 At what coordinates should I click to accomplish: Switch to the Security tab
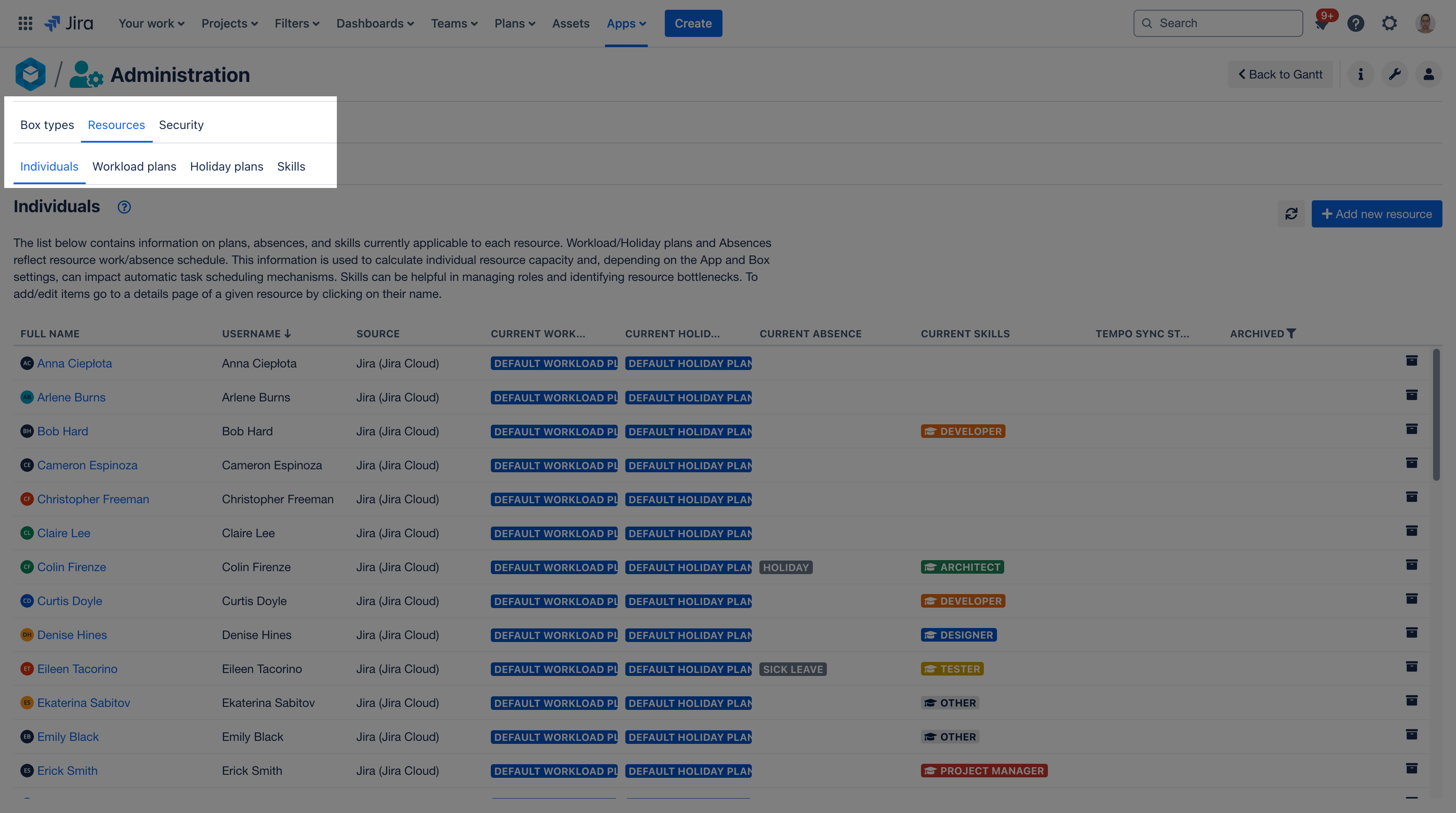point(181,124)
